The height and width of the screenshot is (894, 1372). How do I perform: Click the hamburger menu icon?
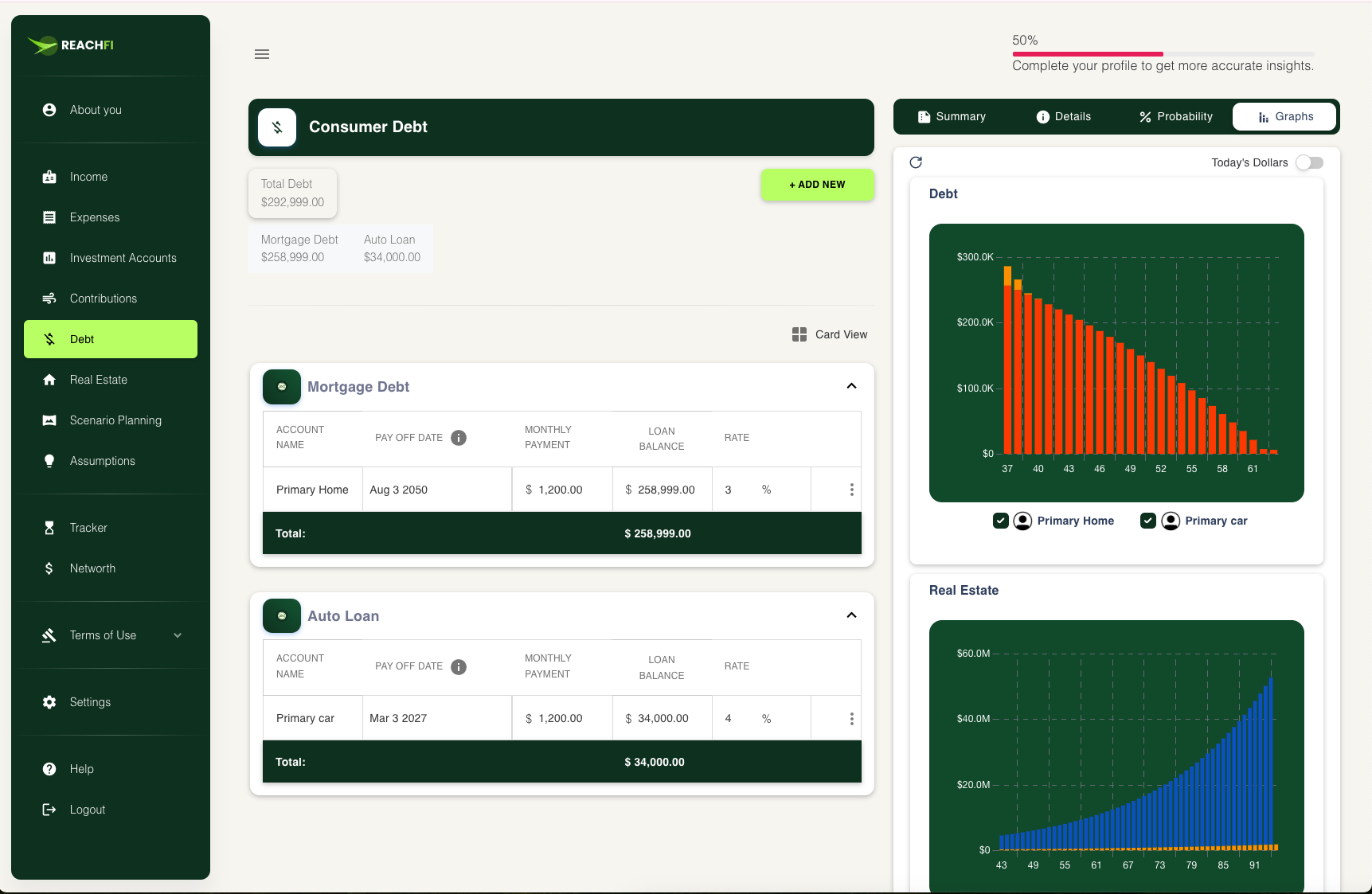(262, 54)
